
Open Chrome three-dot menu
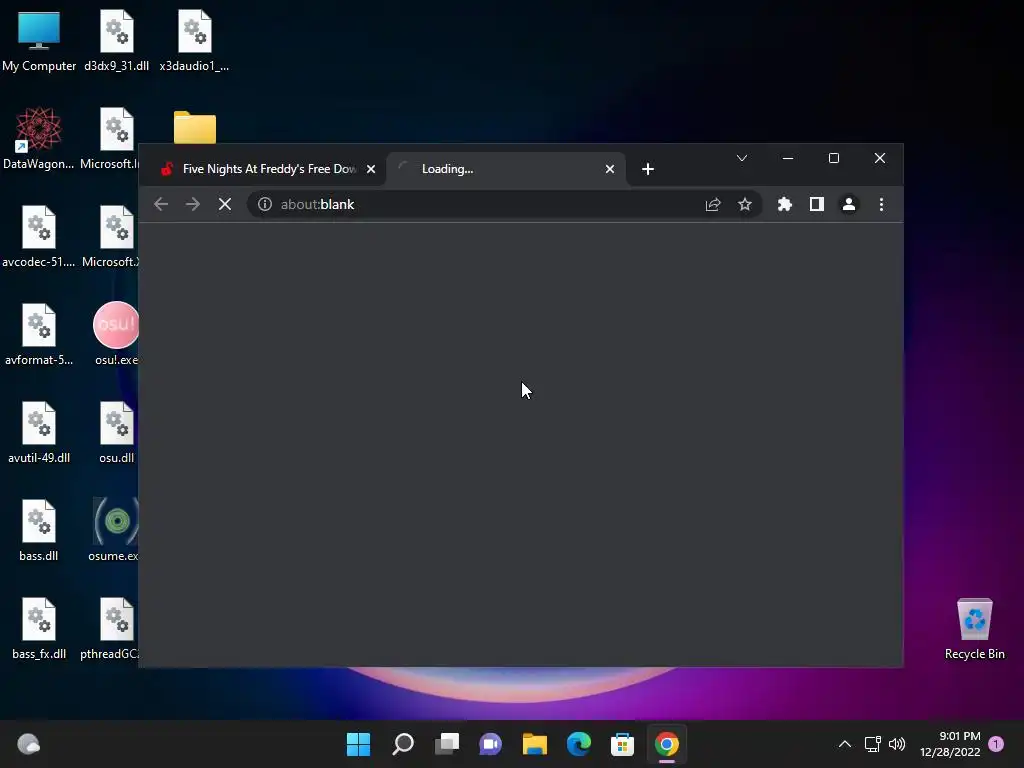(x=881, y=204)
